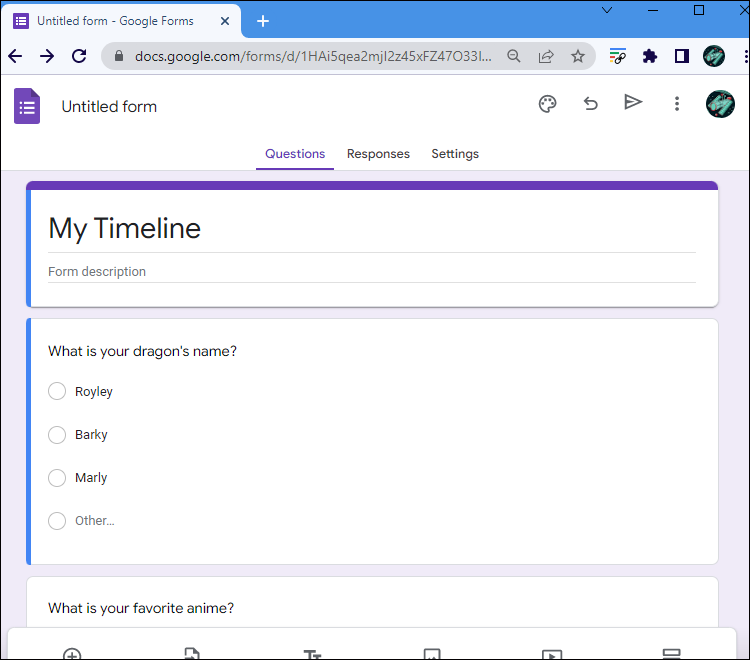Click the Other... option label
This screenshot has height=660, width=750.
click(95, 521)
